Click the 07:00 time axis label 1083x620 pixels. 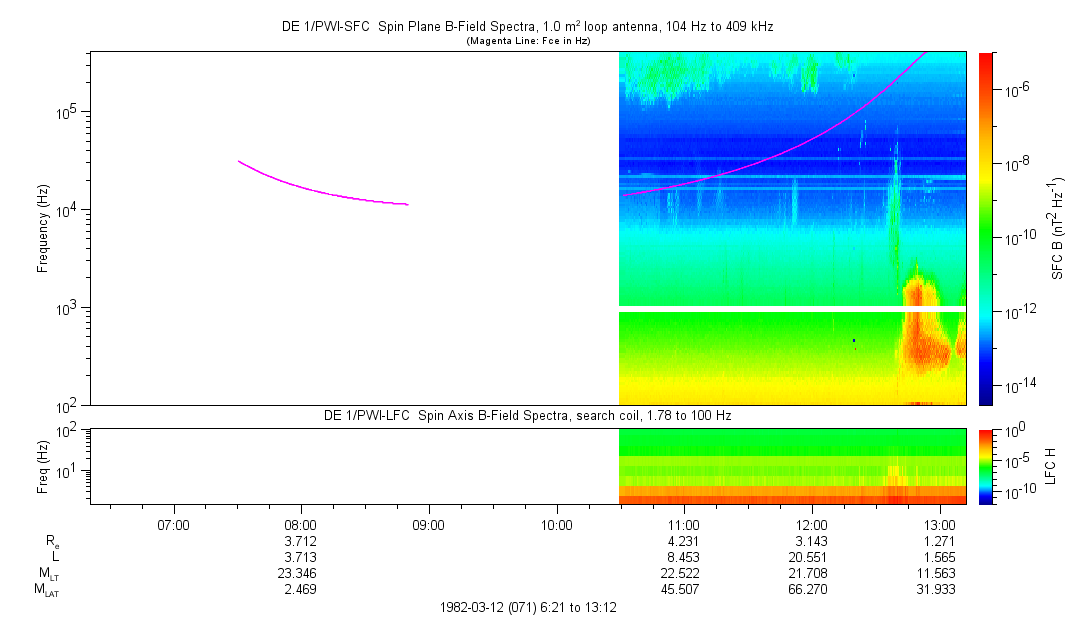[x=173, y=525]
